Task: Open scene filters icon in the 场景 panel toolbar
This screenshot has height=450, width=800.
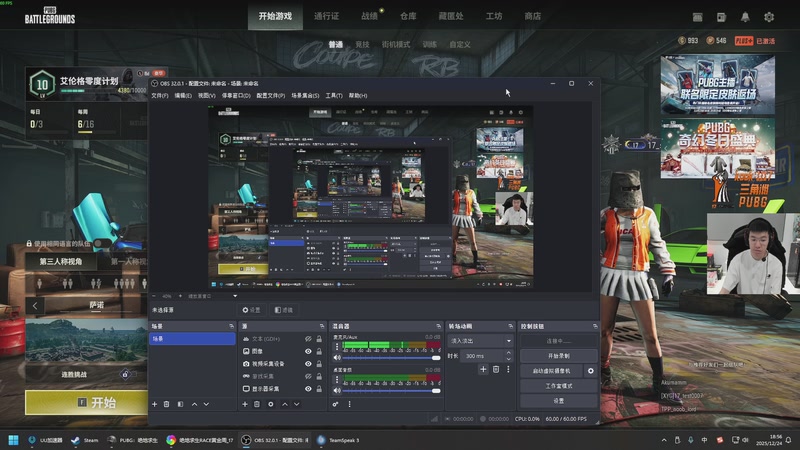Action: click(x=180, y=404)
